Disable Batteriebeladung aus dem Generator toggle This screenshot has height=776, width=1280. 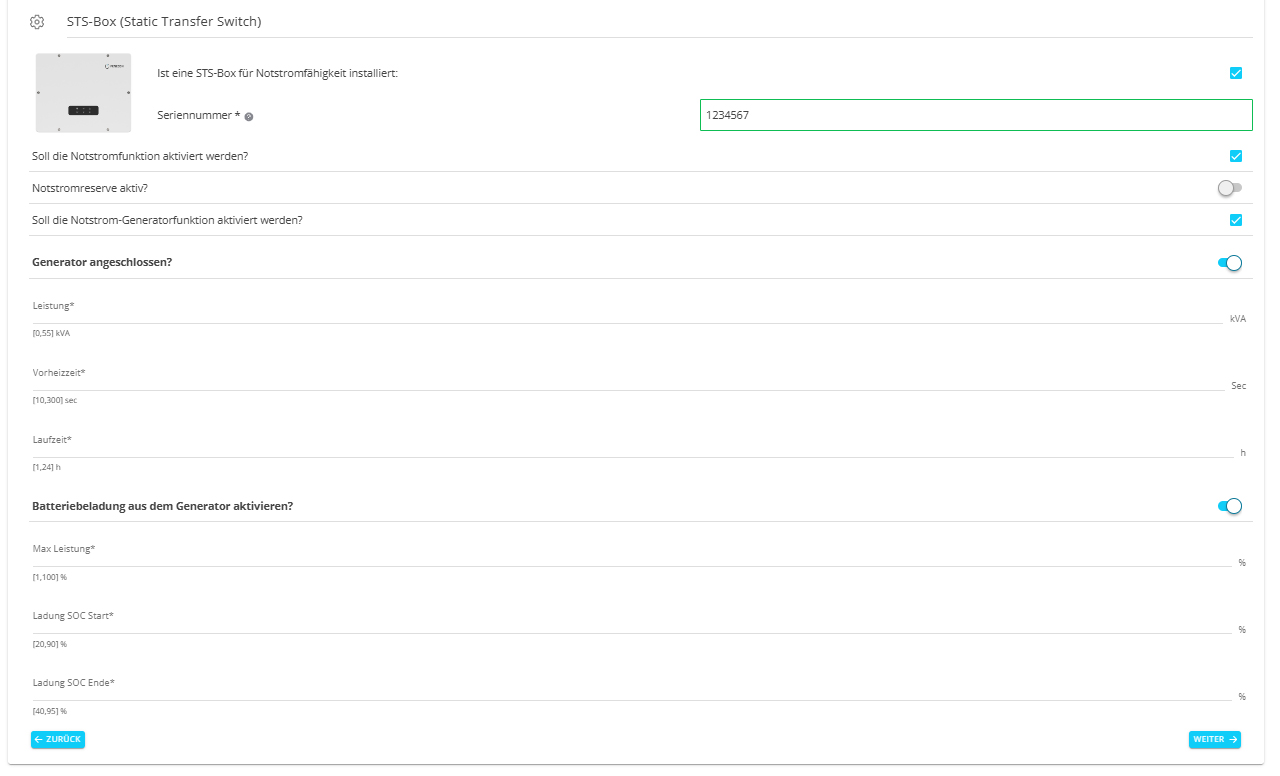click(x=1229, y=506)
